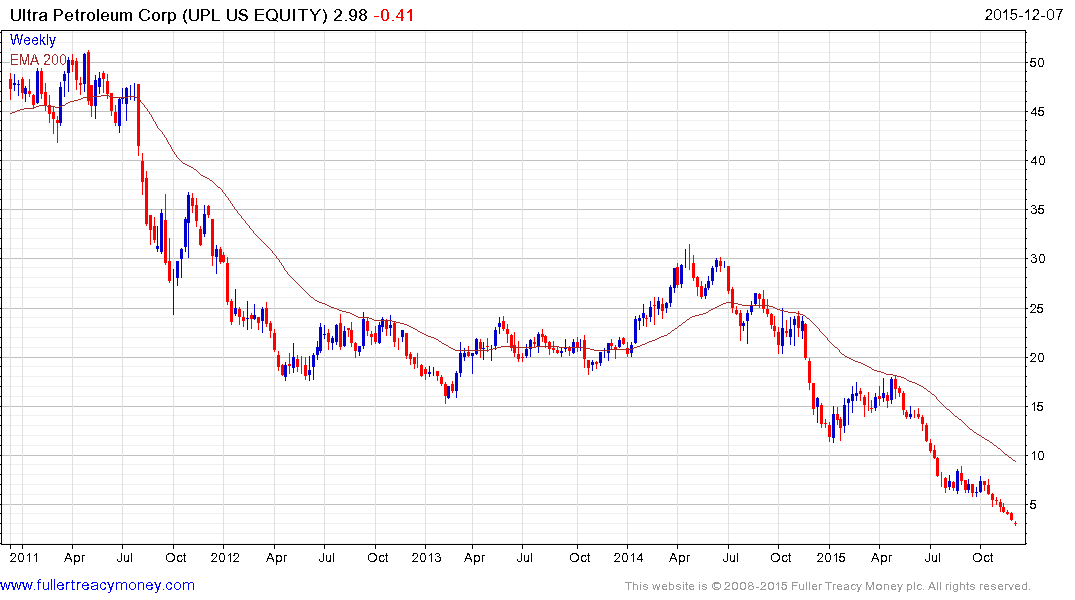Click the 2011 time axis label
This screenshot has width=1075, height=600.
click(24, 557)
